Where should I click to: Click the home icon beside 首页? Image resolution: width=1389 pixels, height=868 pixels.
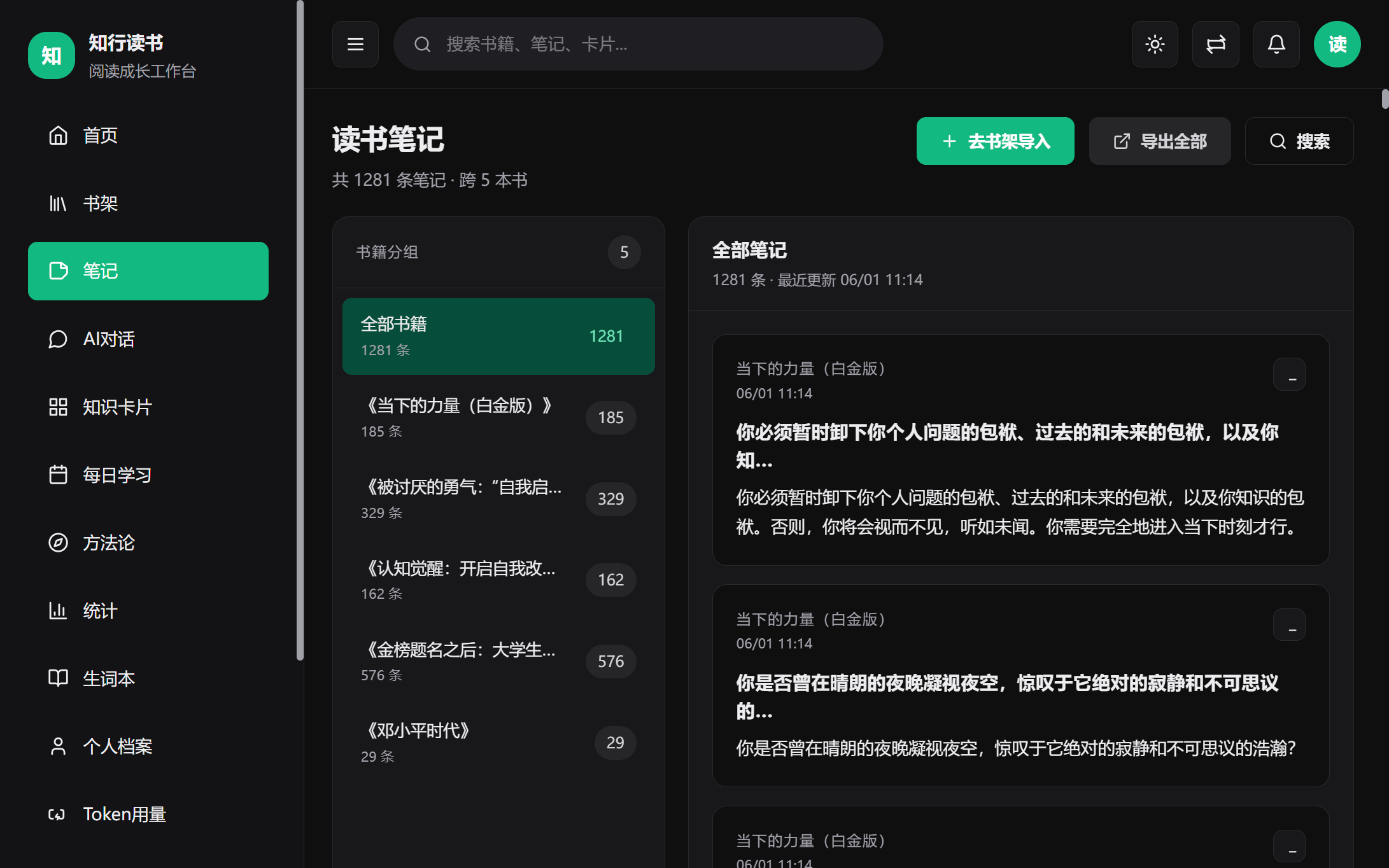(58, 136)
